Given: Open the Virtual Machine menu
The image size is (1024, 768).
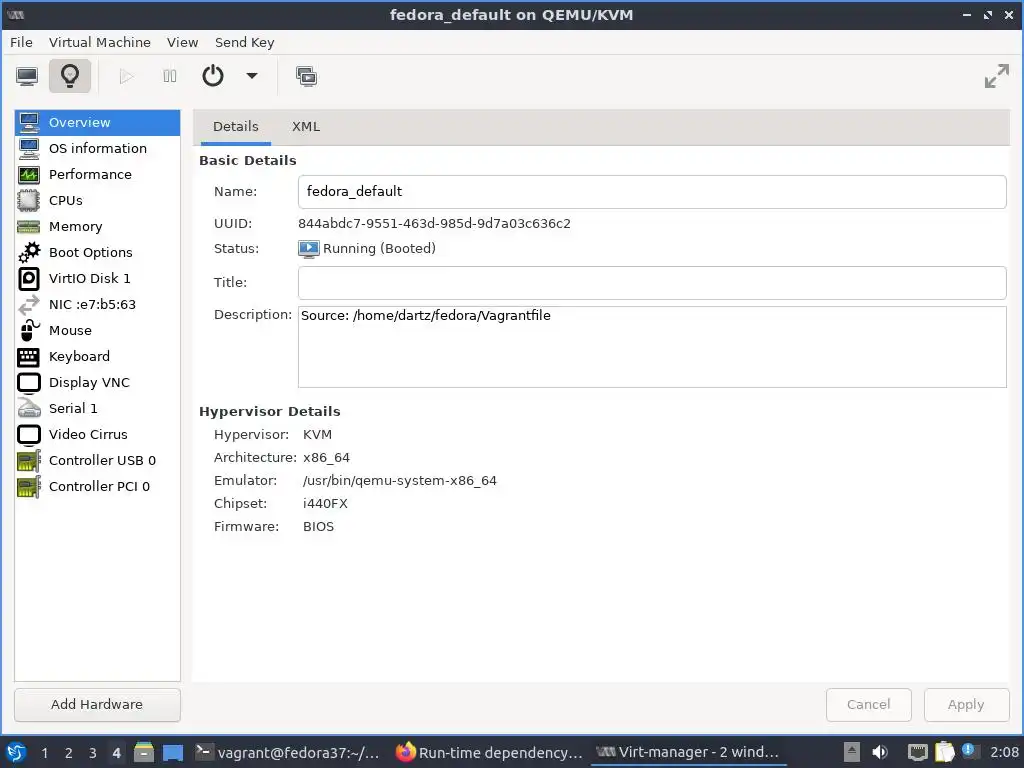Looking at the screenshot, I should [100, 42].
